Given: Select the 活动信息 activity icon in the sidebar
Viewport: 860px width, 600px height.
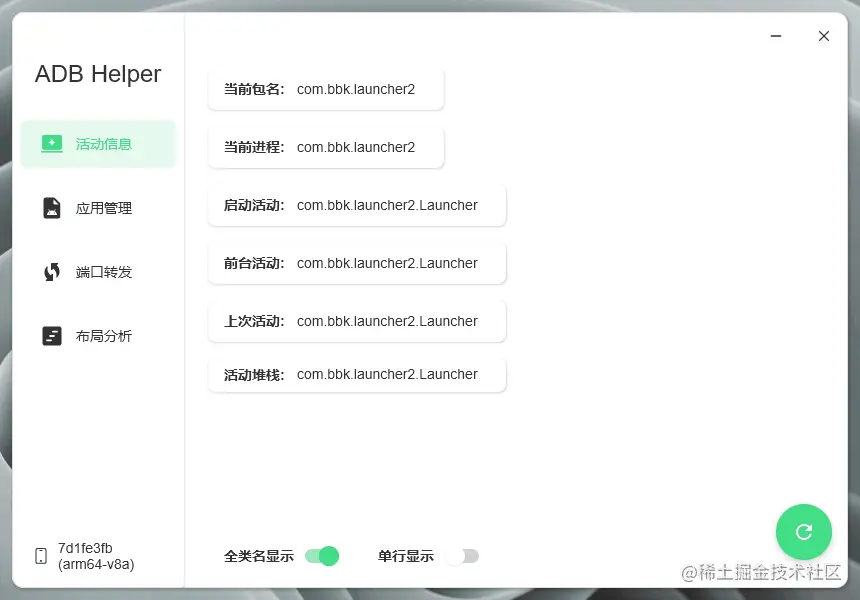Looking at the screenshot, I should tap(51, 143).
